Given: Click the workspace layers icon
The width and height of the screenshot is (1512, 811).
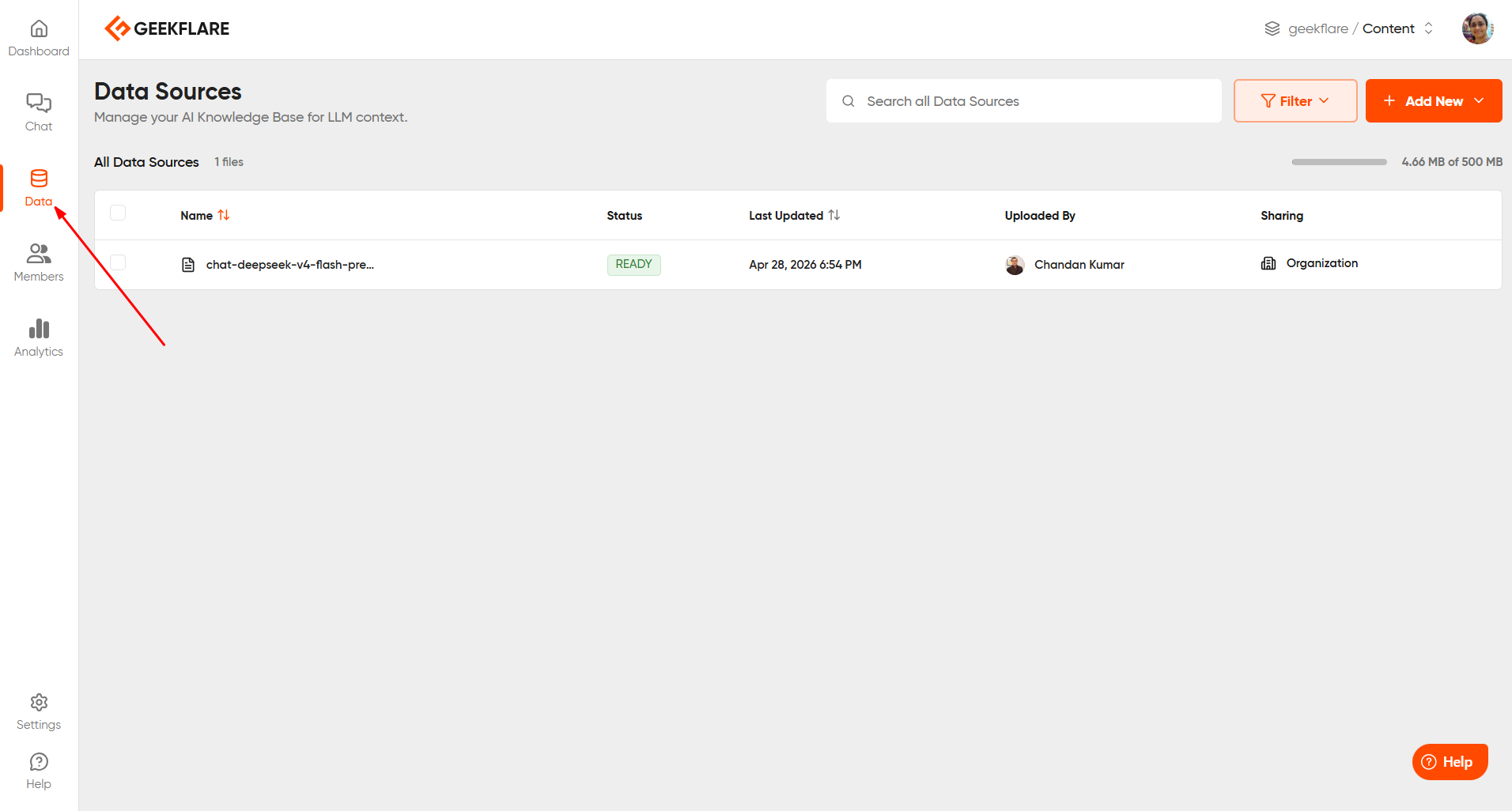Looking at the screenshot, I should click(x=1272, y=28).
